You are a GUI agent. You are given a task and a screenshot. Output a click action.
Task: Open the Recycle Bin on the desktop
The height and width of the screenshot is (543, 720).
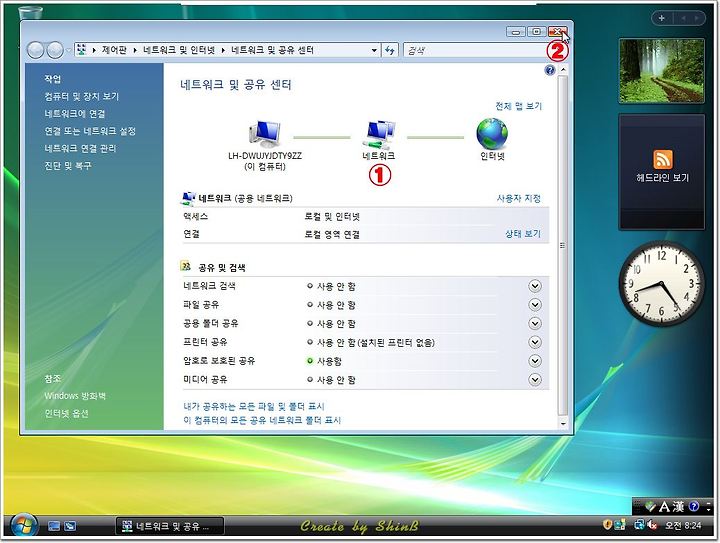click(31, 13)
